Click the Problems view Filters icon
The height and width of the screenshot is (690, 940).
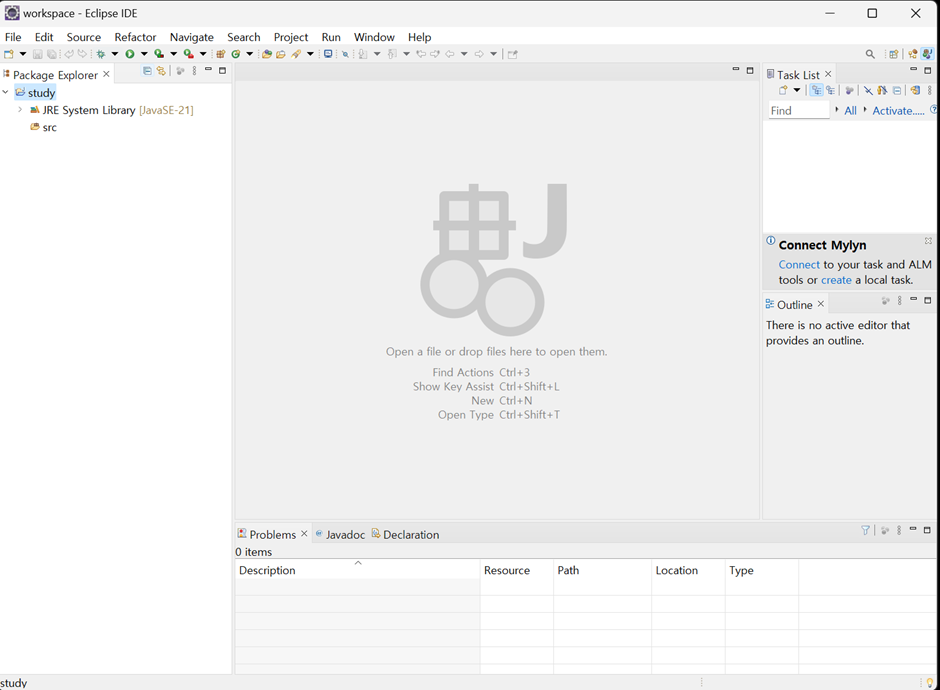tap(865, 530)
